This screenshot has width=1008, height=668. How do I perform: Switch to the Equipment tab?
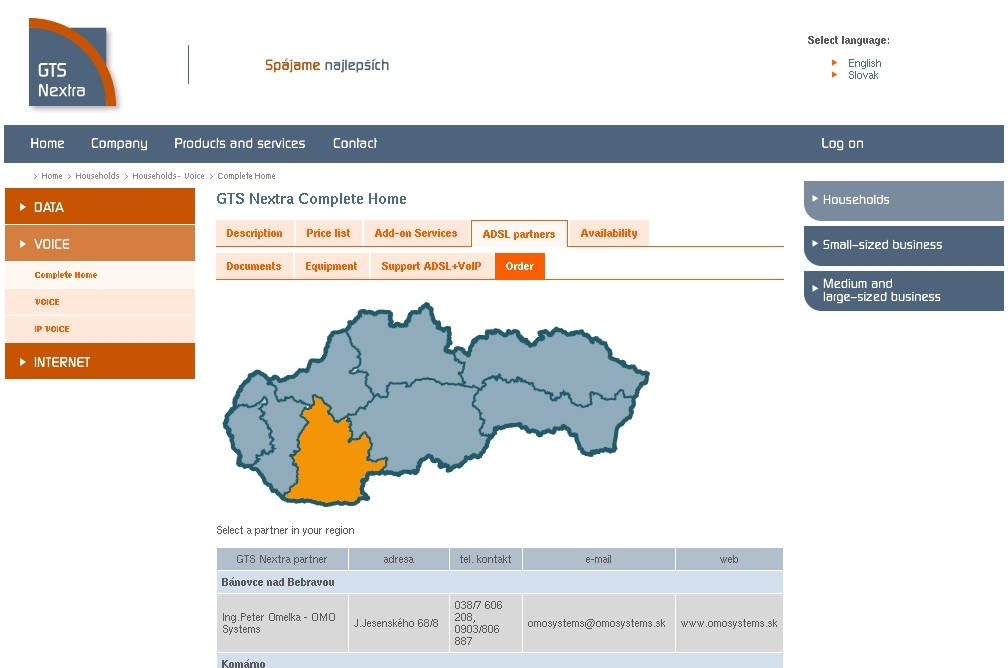coord(331,266)
